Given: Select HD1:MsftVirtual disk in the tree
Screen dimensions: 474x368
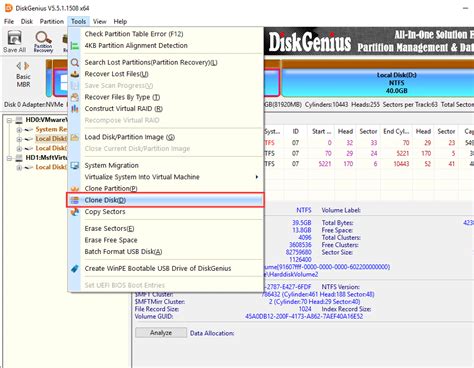Looking at the screenshot, I should tap(46, 158).
